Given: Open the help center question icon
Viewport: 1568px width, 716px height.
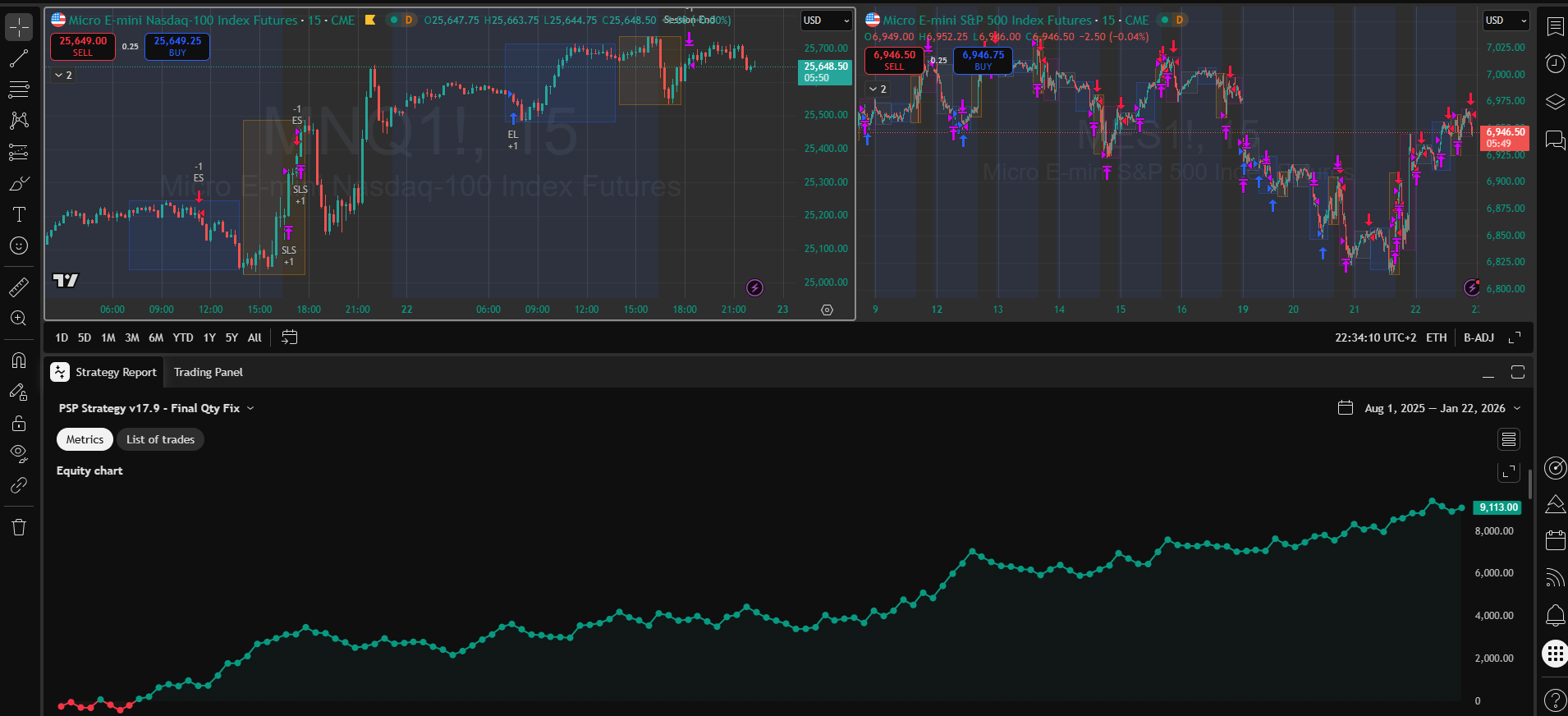Looking at the screenshot, I should [x=1555, y=700].
